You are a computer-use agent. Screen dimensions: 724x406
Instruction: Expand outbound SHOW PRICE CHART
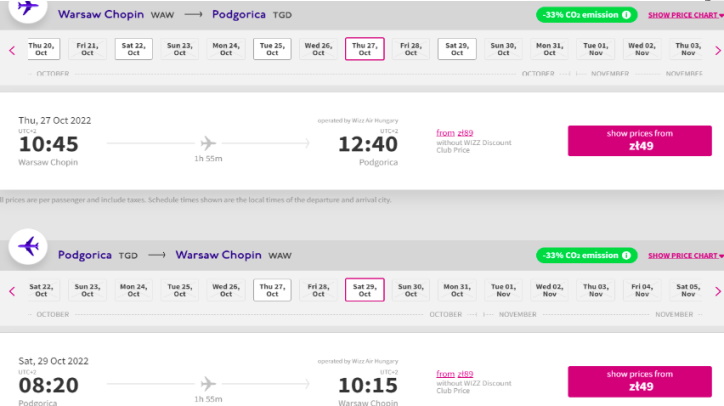pyautogui.click(x=685, y=15)
